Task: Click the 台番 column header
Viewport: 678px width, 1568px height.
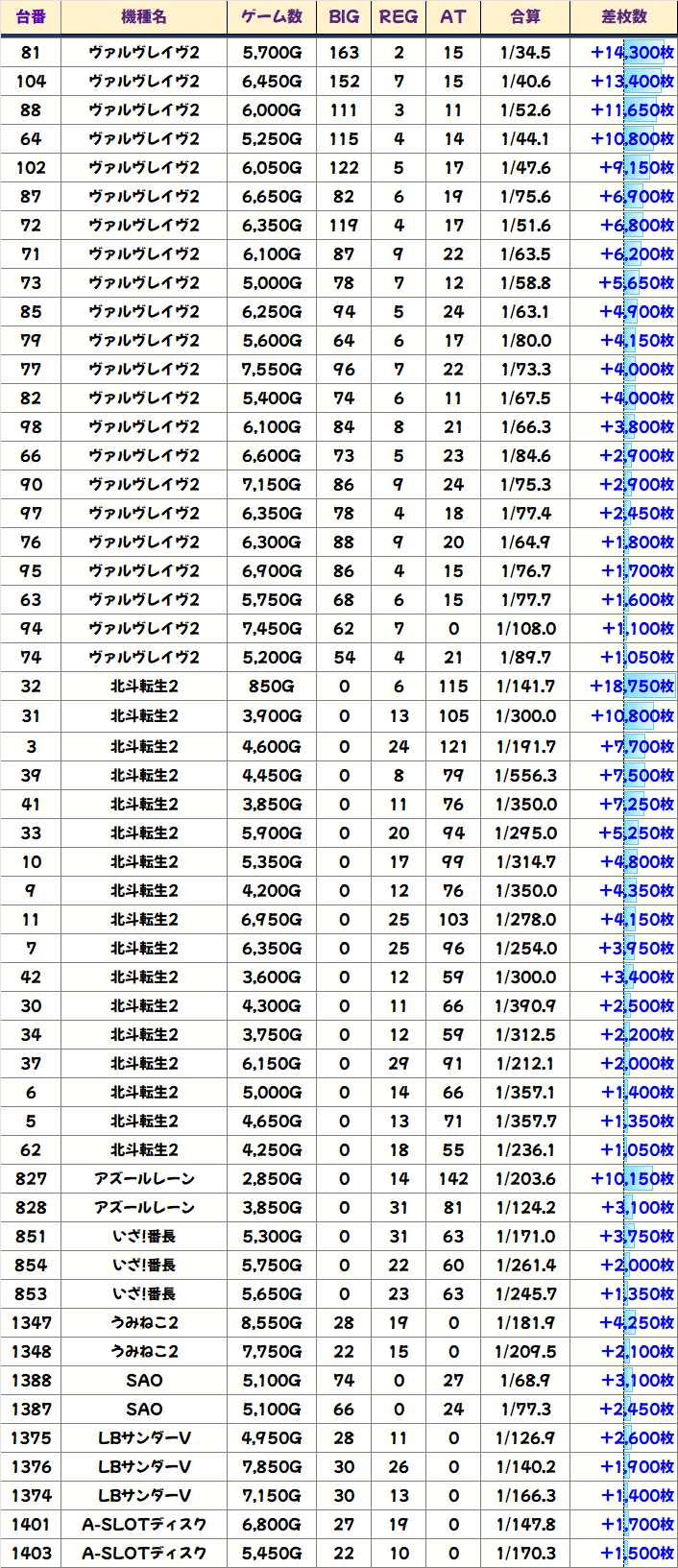Action: (x=31, y=17)
